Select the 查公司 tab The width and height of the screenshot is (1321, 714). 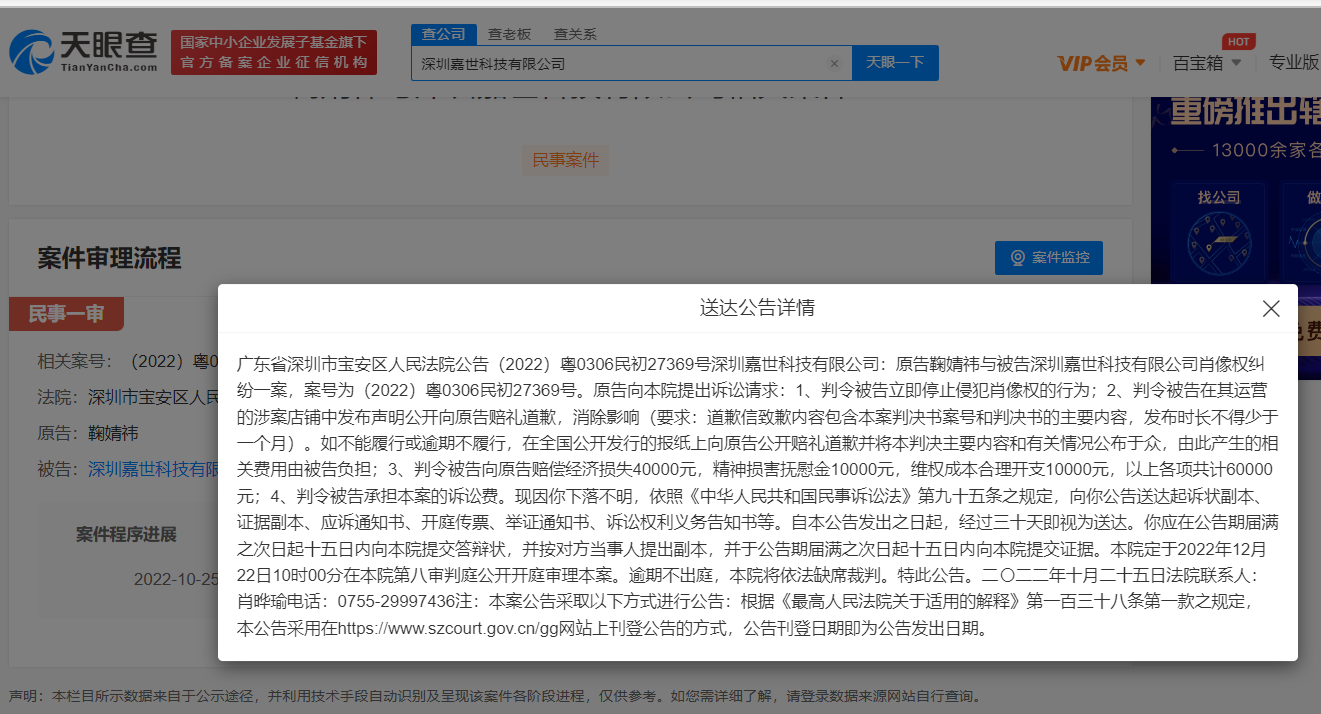[x=443, y=34]
